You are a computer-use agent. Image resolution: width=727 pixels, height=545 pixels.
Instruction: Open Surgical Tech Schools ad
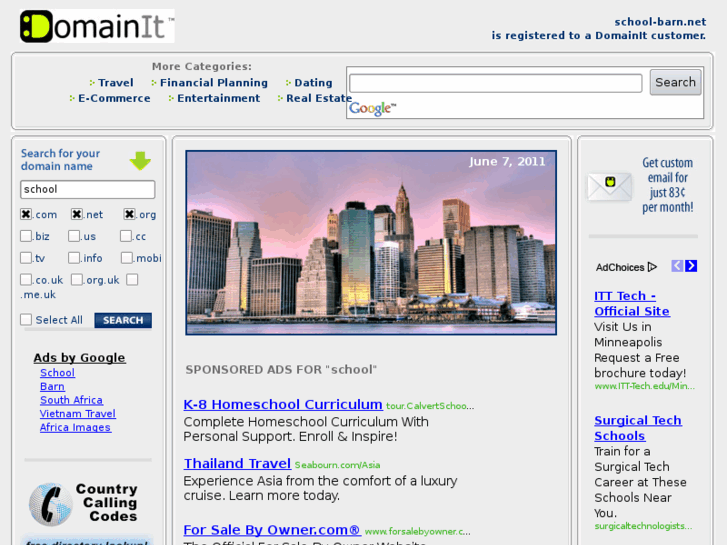638,428
